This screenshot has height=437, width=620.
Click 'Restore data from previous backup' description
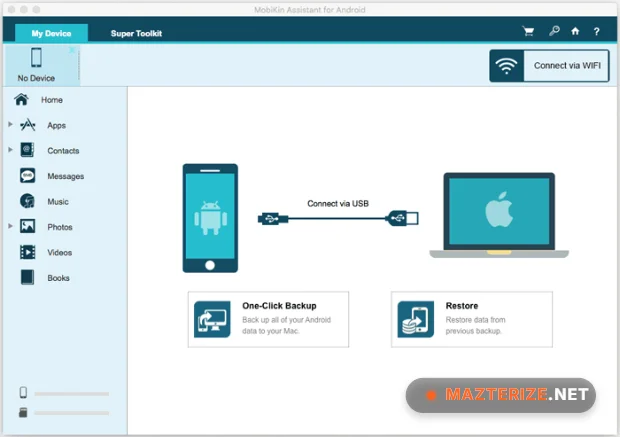(475, 325)
